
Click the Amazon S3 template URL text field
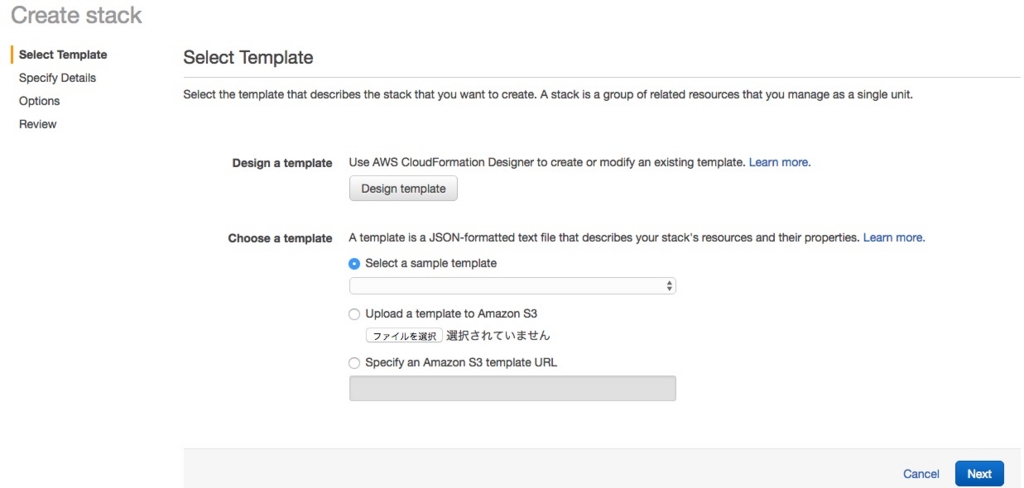point(512,388)
